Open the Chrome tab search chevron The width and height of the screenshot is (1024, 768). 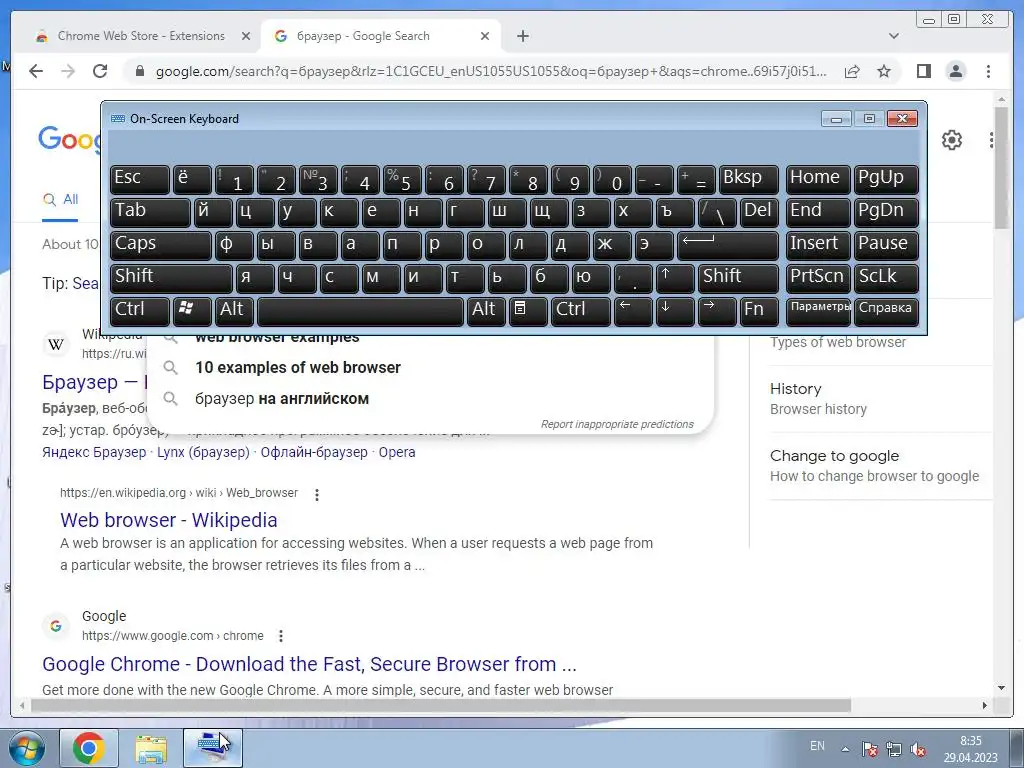coord(894,36)
